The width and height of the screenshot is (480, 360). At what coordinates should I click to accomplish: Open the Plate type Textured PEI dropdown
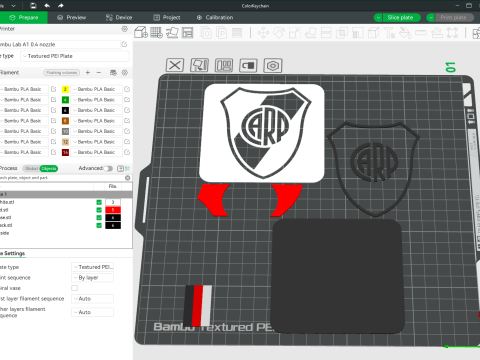[75, 56]
